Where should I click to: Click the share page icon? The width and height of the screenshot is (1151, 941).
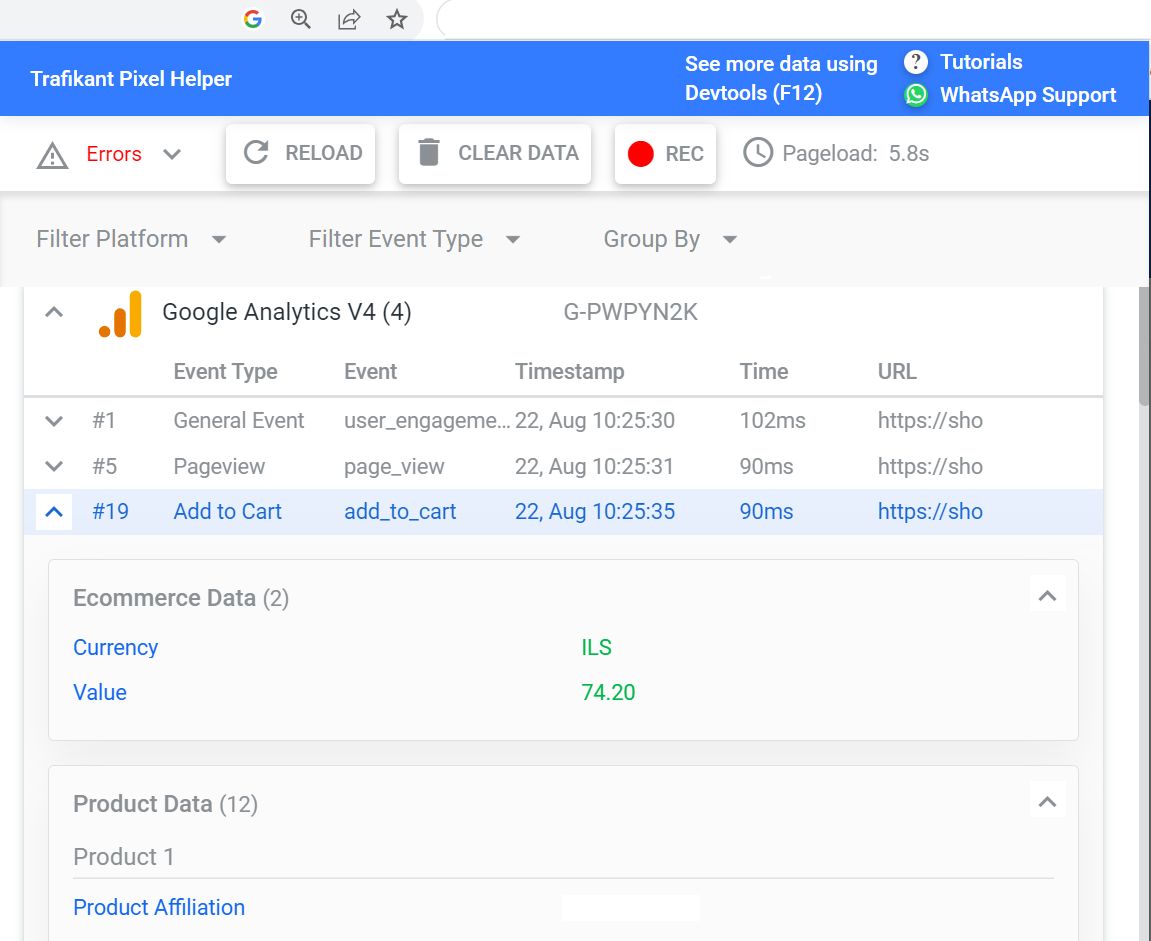tap(349, 19)
